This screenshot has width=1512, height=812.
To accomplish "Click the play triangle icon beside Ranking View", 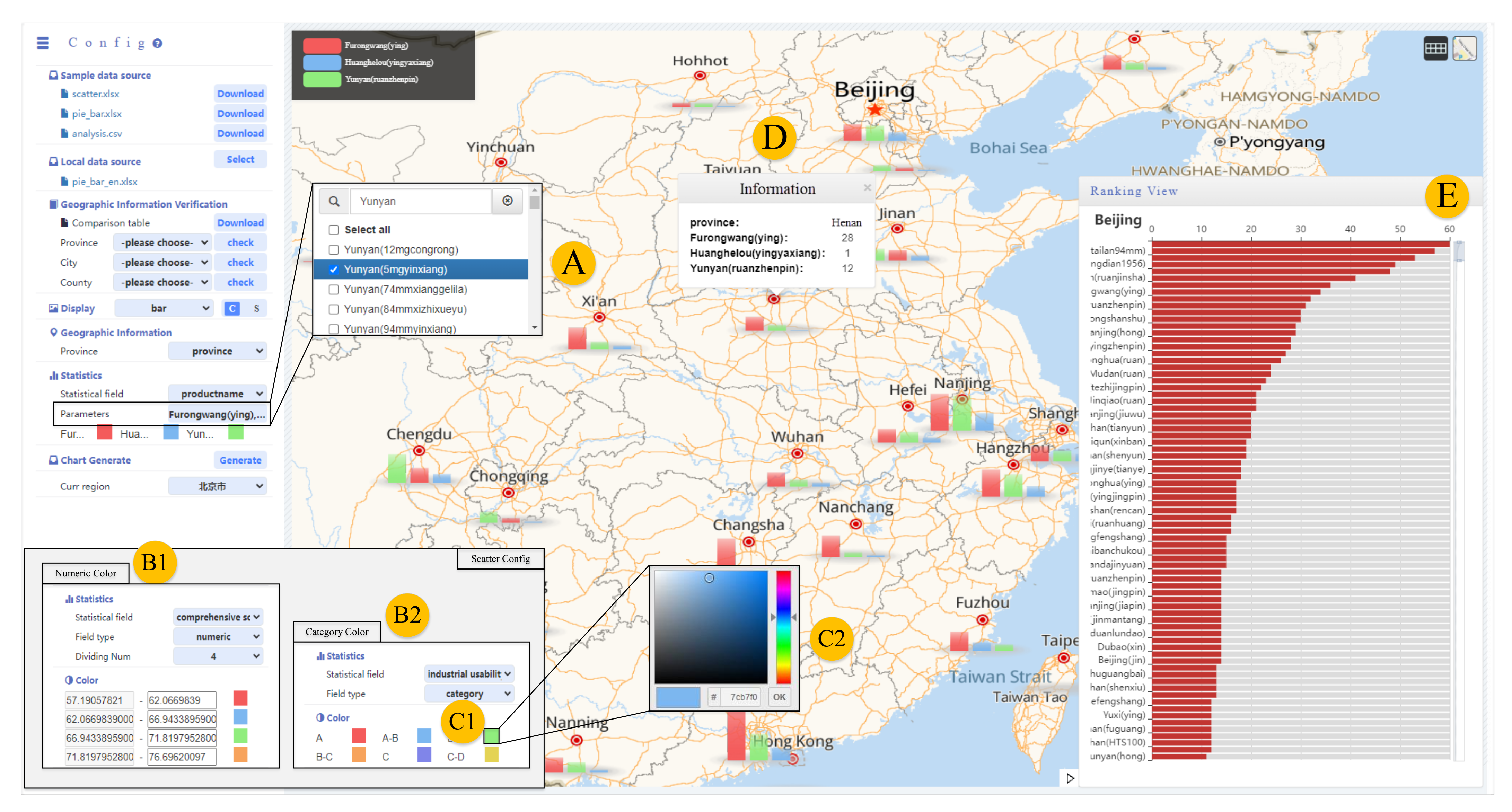I will tap(1070, 778).
